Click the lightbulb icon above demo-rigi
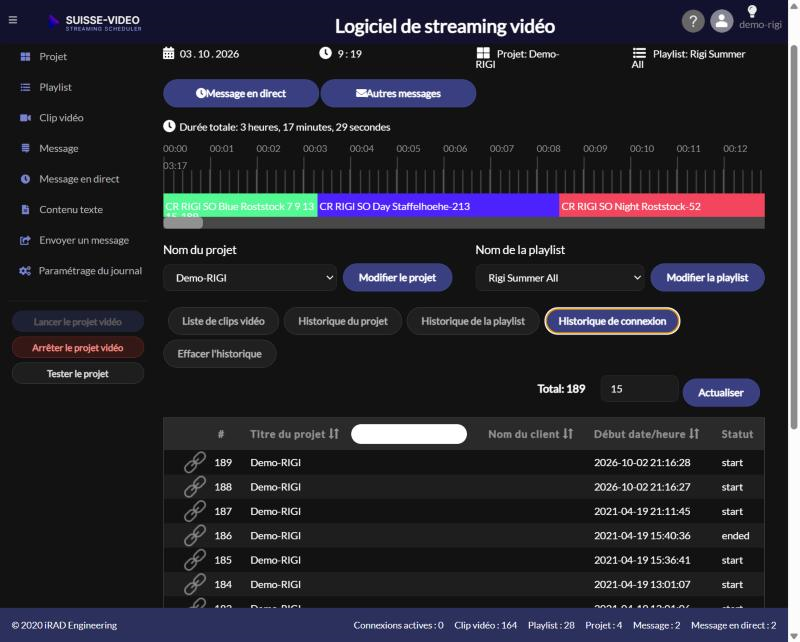The image size is (800, 642). coord(752,11)
